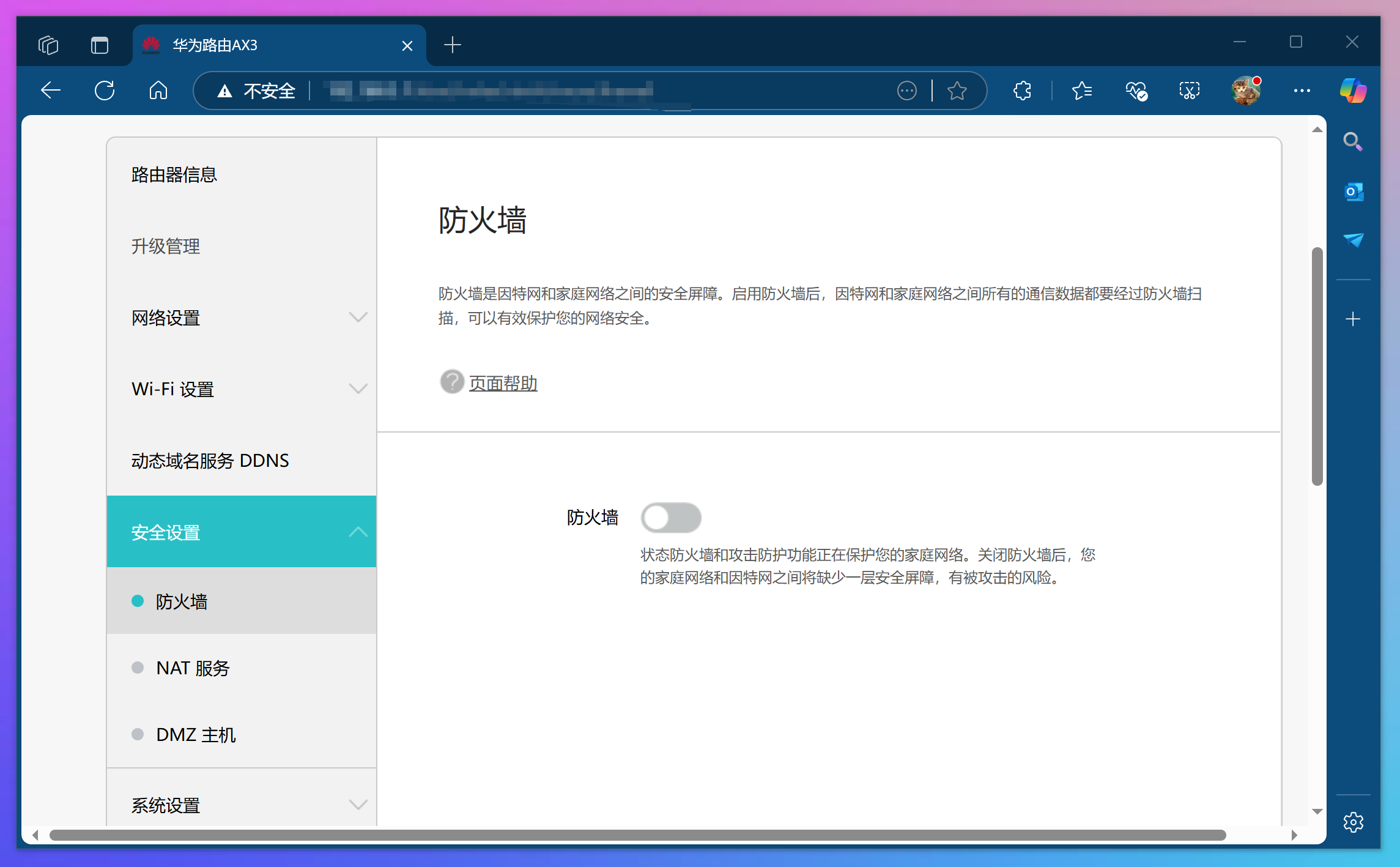Open the 页面帮助 help link
The width and height of the screenshot is (1400, 867).
pyautogui.click(x=502, y=383)
